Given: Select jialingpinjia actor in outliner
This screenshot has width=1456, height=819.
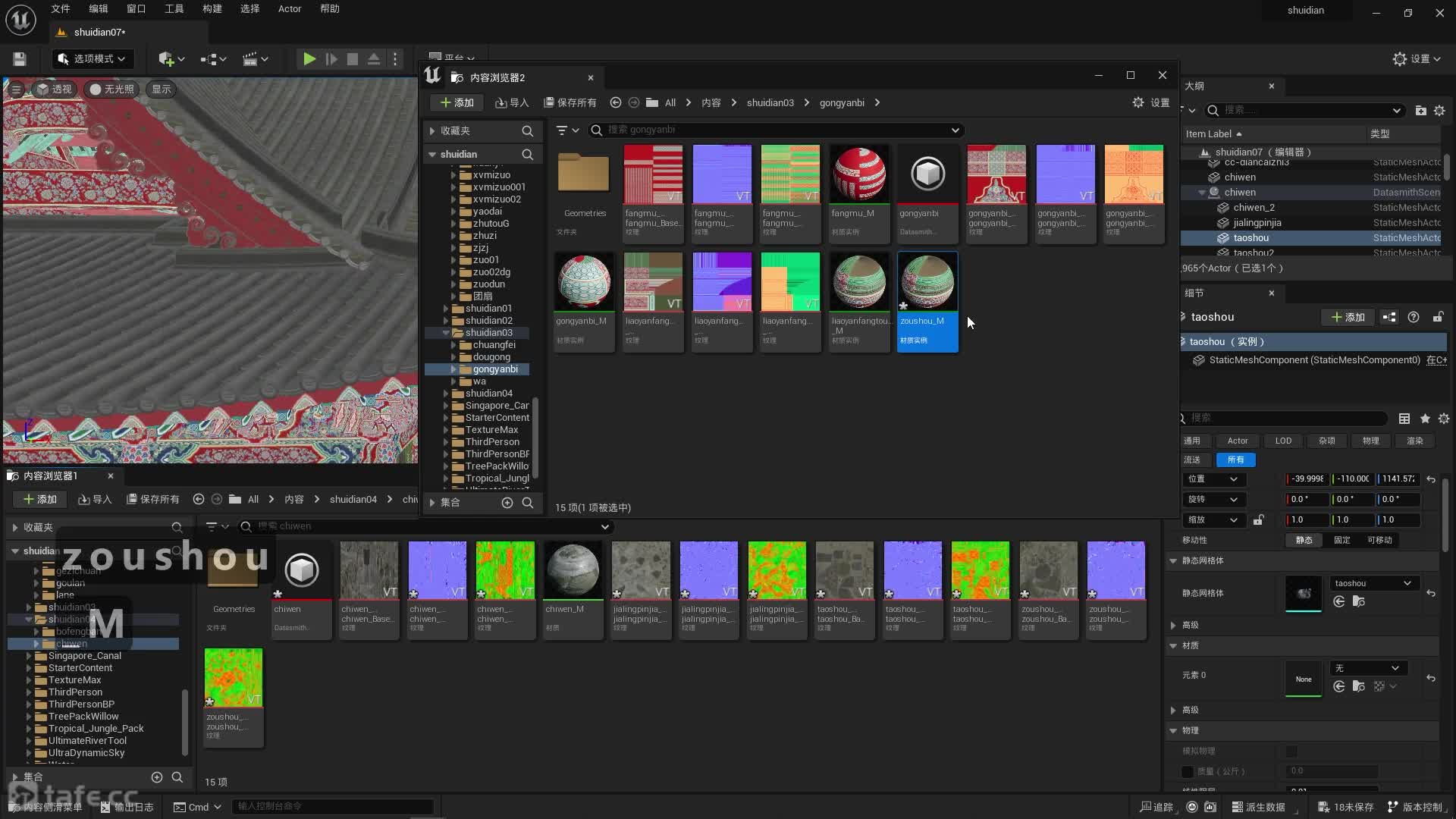Looking at the screenshot, I should point(1257,223).
